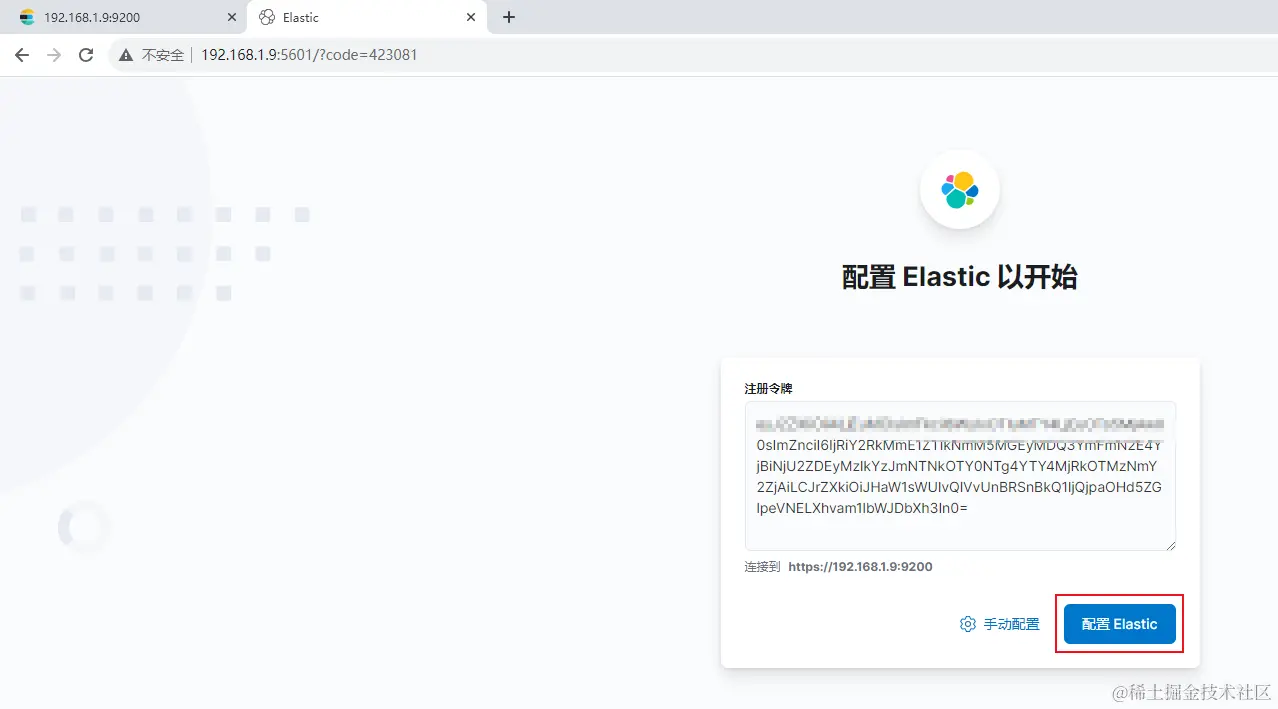Close the Elastic tab

coord(471,17)
